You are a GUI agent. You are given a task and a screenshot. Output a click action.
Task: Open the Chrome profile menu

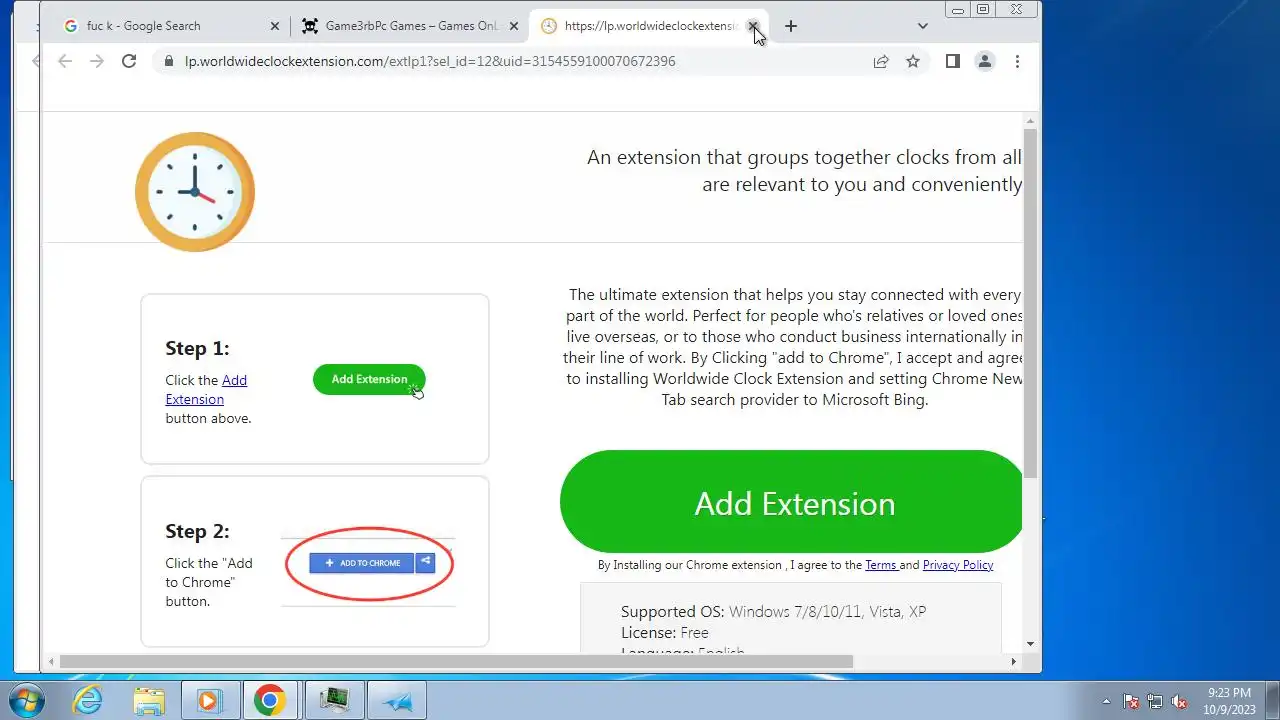tap(985, 61)
